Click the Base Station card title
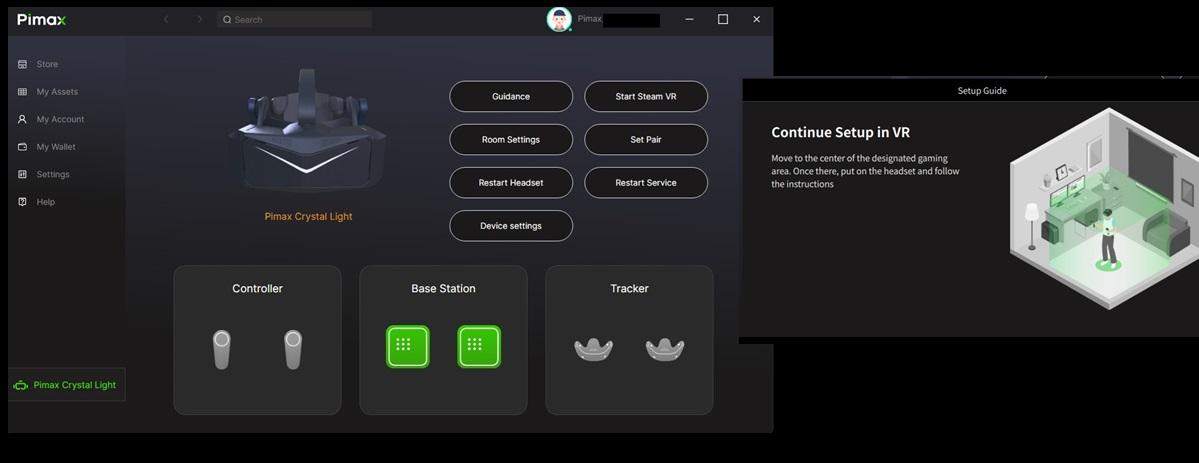 pos(444,289)
